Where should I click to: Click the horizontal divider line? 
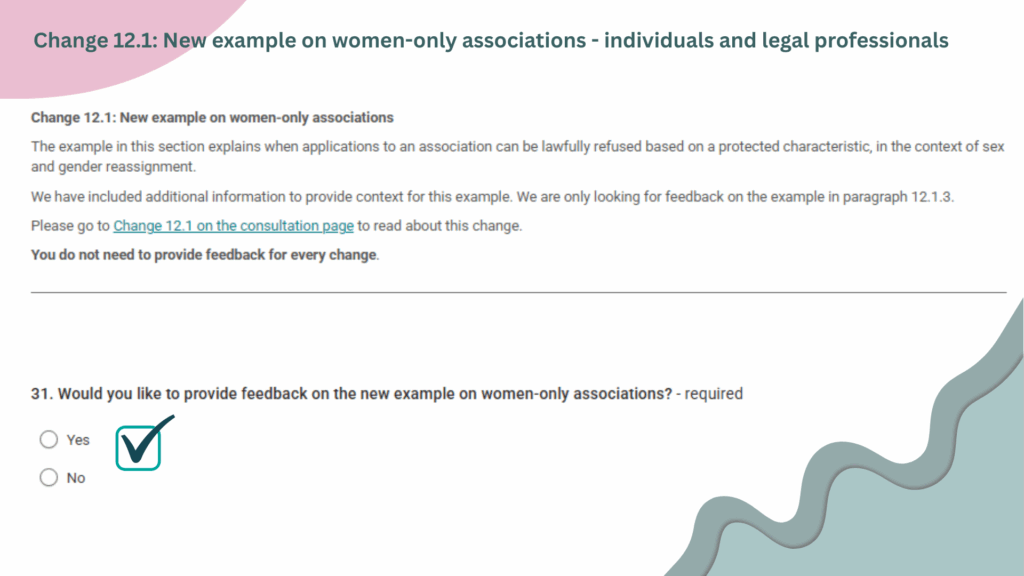tap(519, 292)
